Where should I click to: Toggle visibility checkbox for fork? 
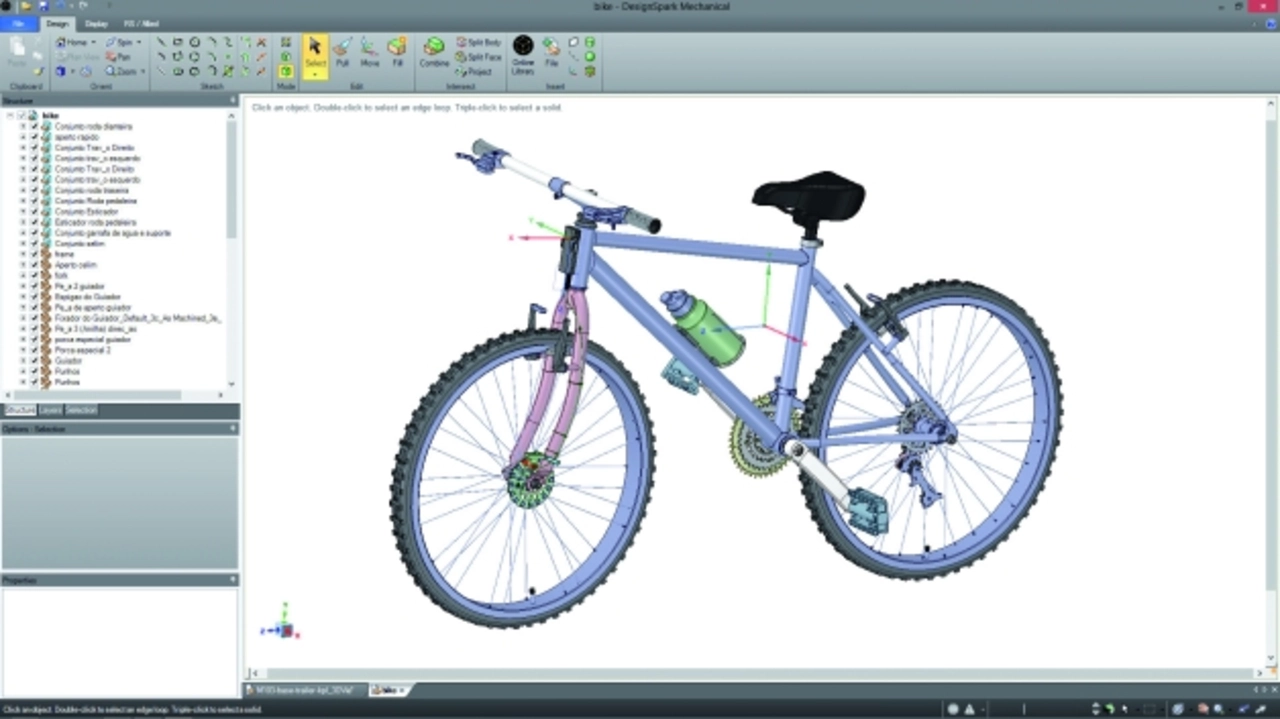pos(34,275)
